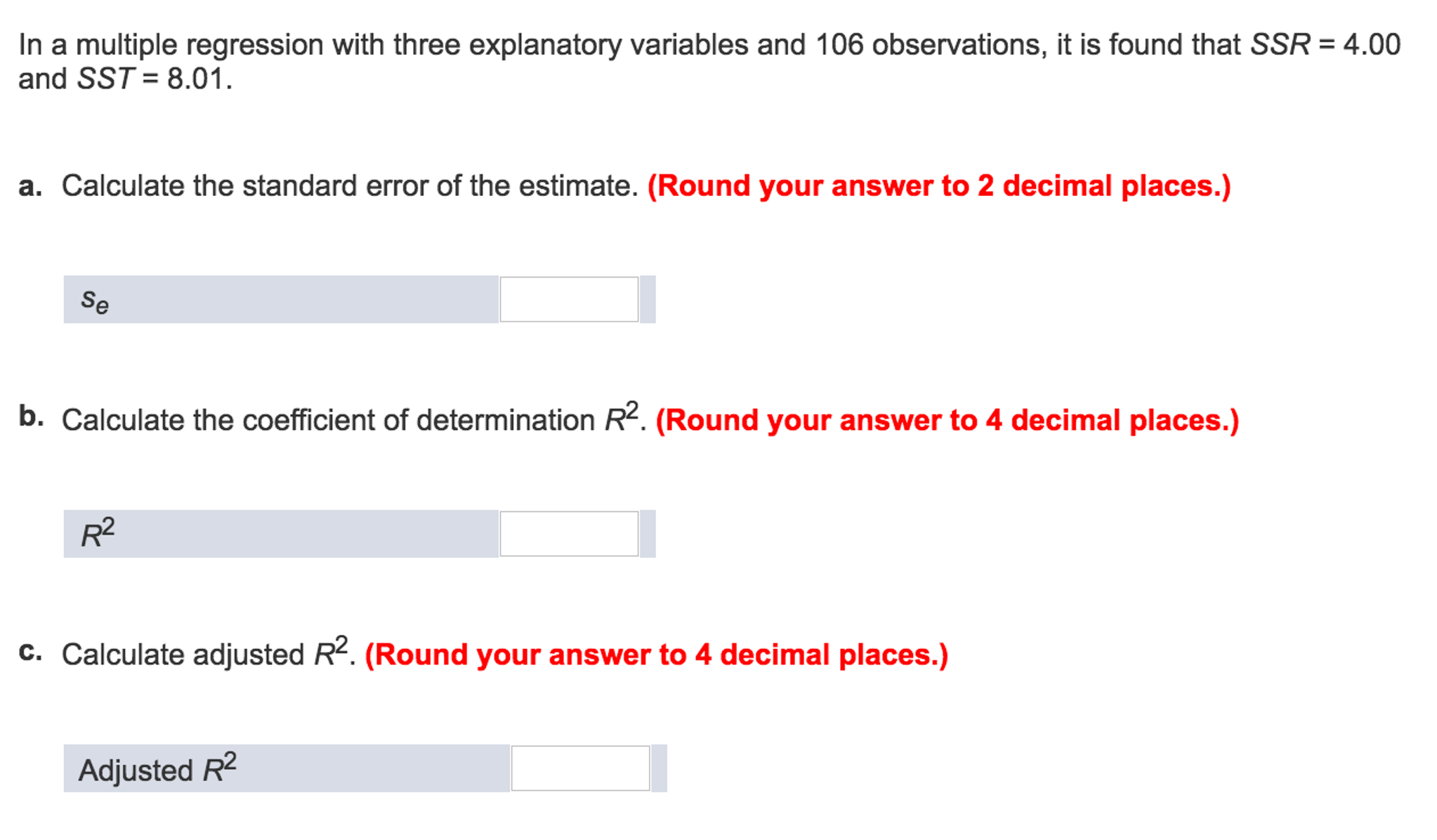
Task: Click gray strip right of Adjusted R² input
Action: click(659, 768)
